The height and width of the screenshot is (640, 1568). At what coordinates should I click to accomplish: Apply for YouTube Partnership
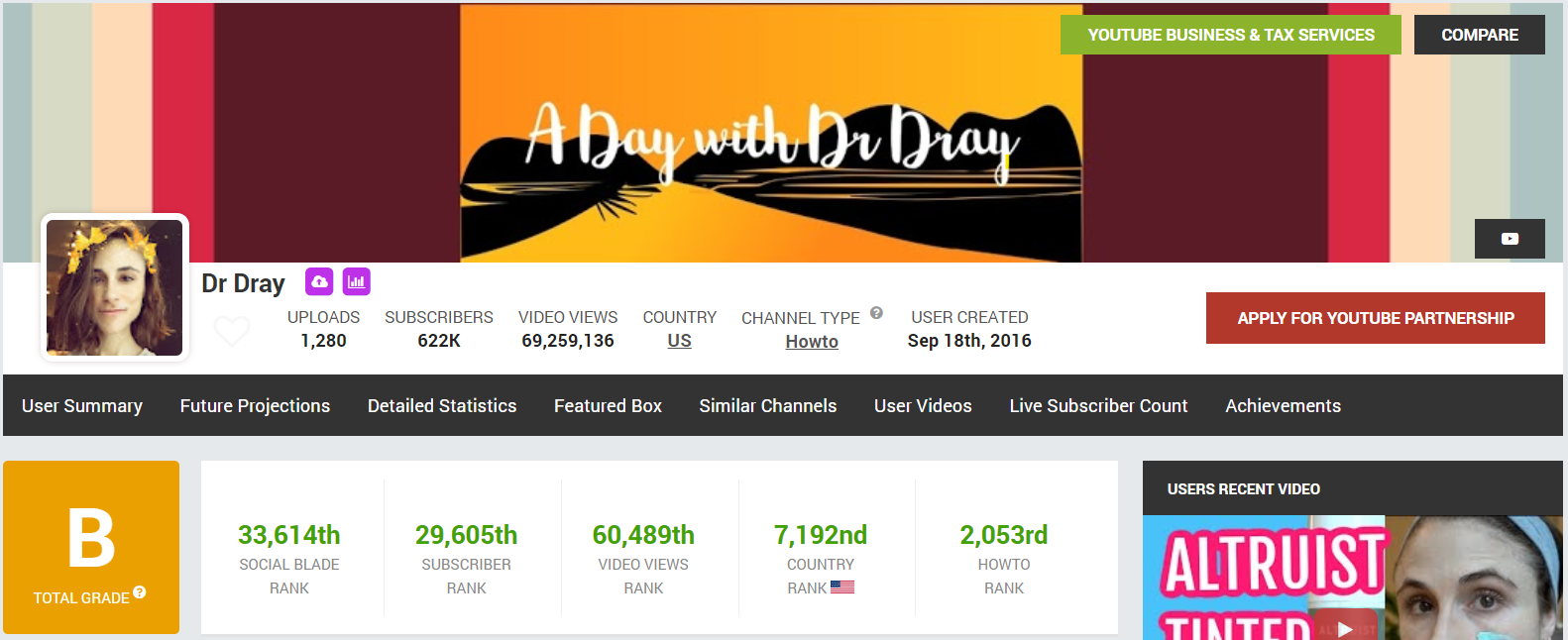pos(1376,318)
